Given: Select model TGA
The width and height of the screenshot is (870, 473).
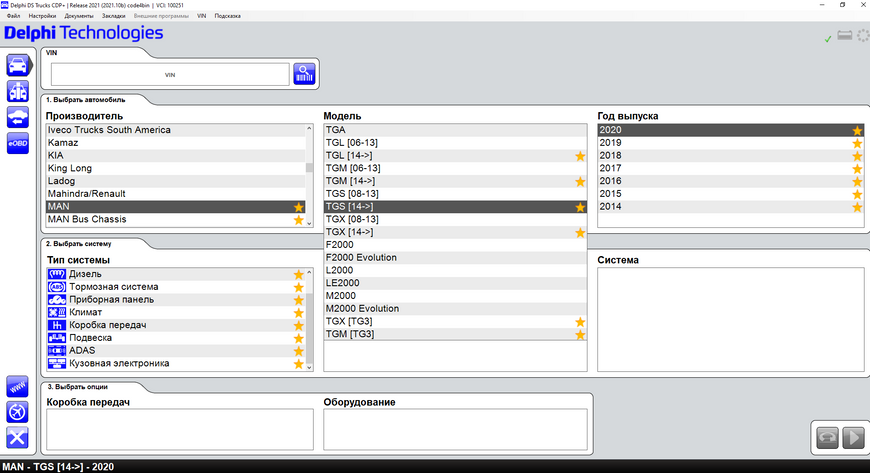Looking at the screenshot, I should pos(455,130).
